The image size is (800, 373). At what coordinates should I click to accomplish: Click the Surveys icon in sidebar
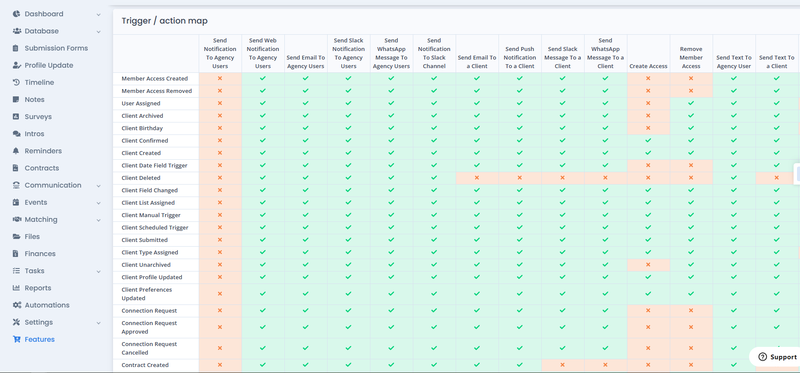pyautogui.click(x=16, y=116)
